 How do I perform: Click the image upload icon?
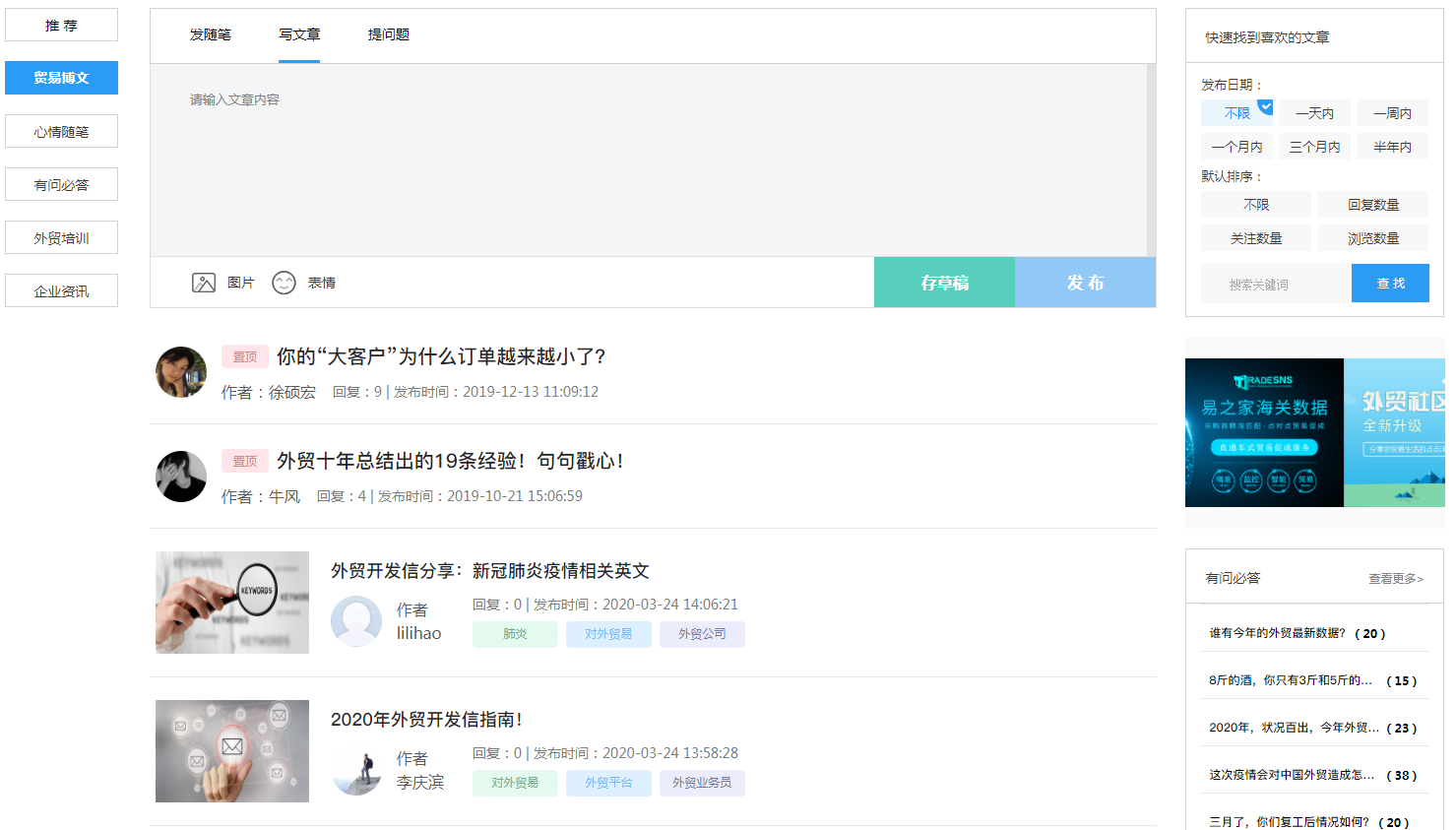click(203, 283)
